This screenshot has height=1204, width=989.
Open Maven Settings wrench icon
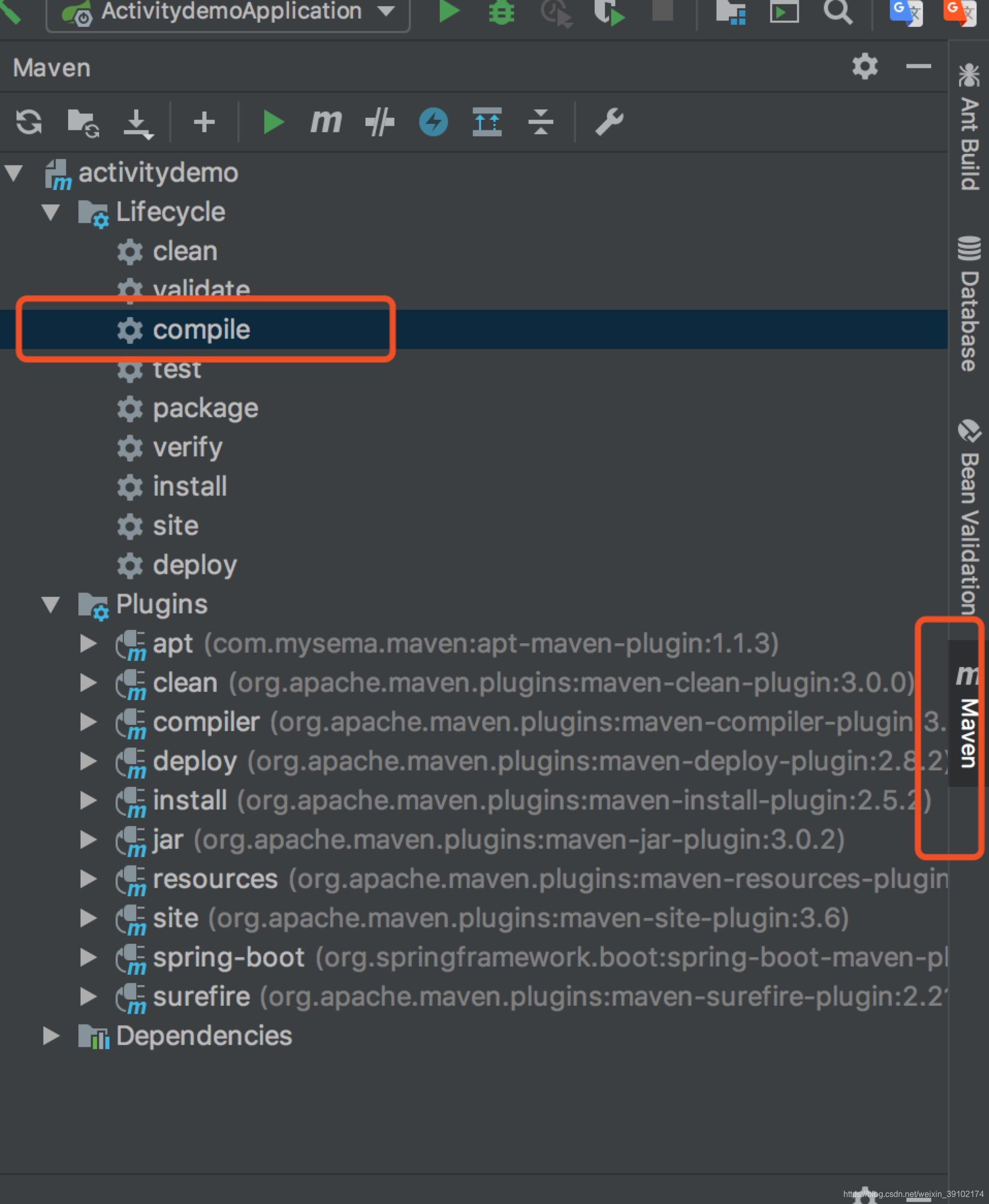point(609,122)
